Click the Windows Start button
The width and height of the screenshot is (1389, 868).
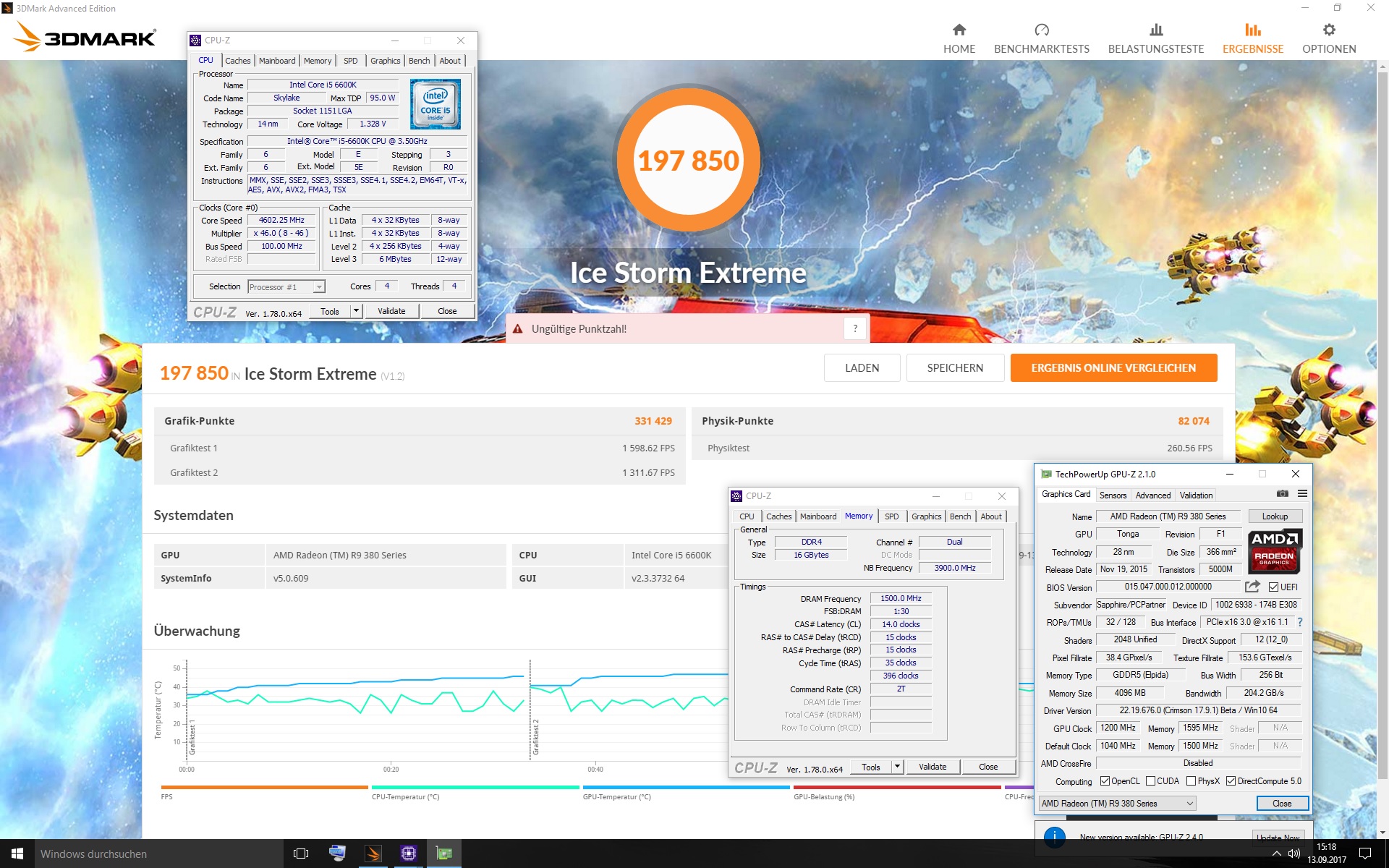pos(17,854)
